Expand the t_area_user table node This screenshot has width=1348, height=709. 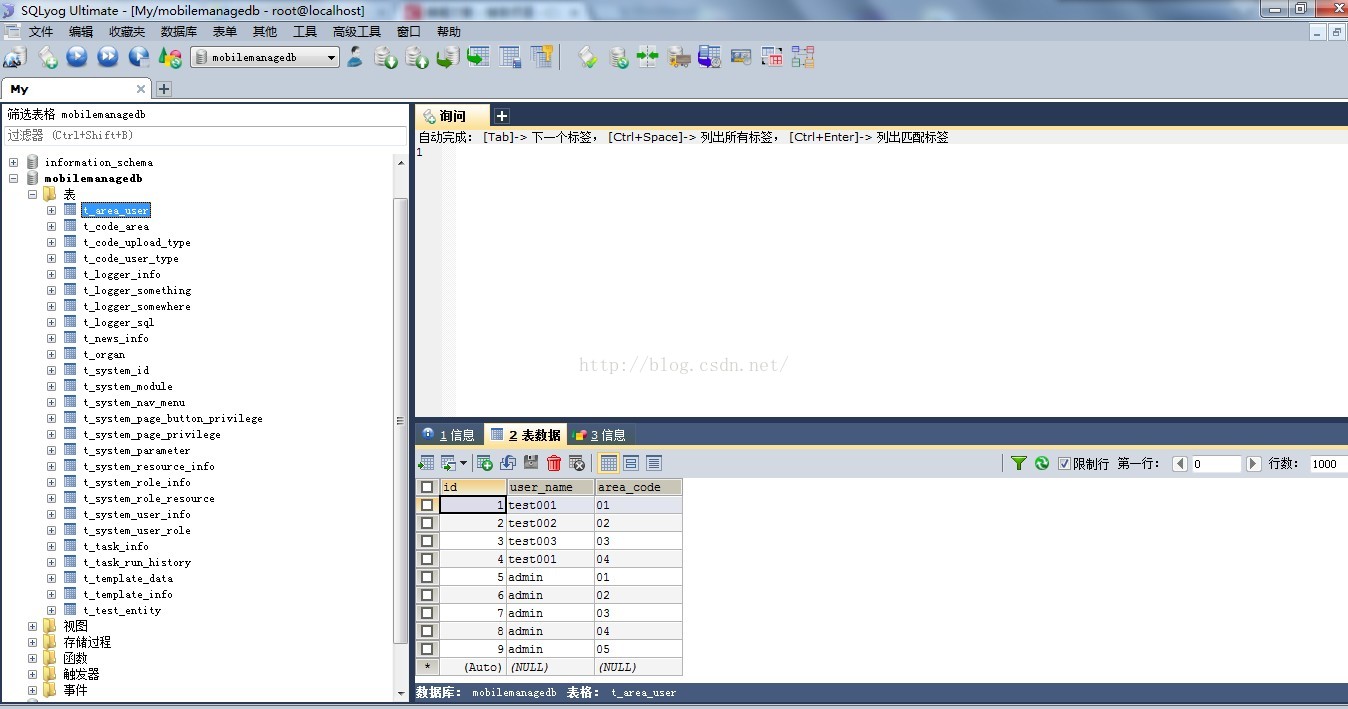pyautogui.click(x=51, y=210)
